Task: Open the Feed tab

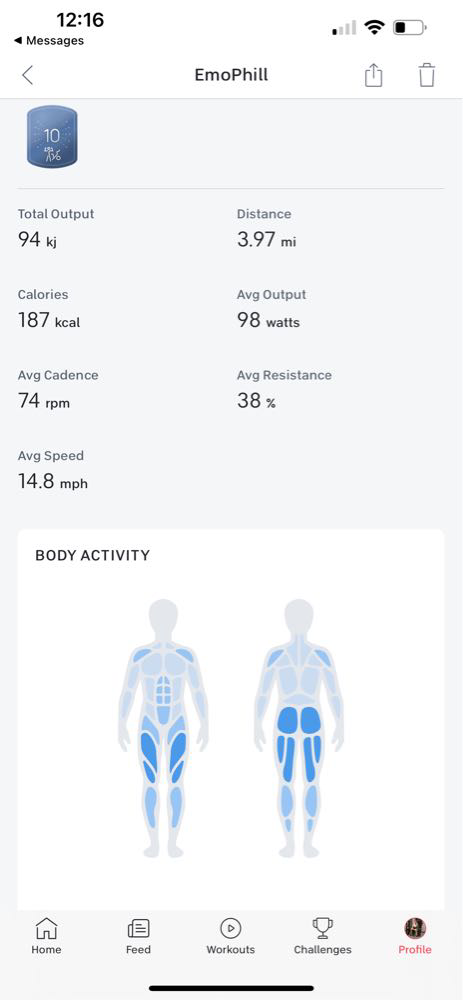Action: (138, 936)
